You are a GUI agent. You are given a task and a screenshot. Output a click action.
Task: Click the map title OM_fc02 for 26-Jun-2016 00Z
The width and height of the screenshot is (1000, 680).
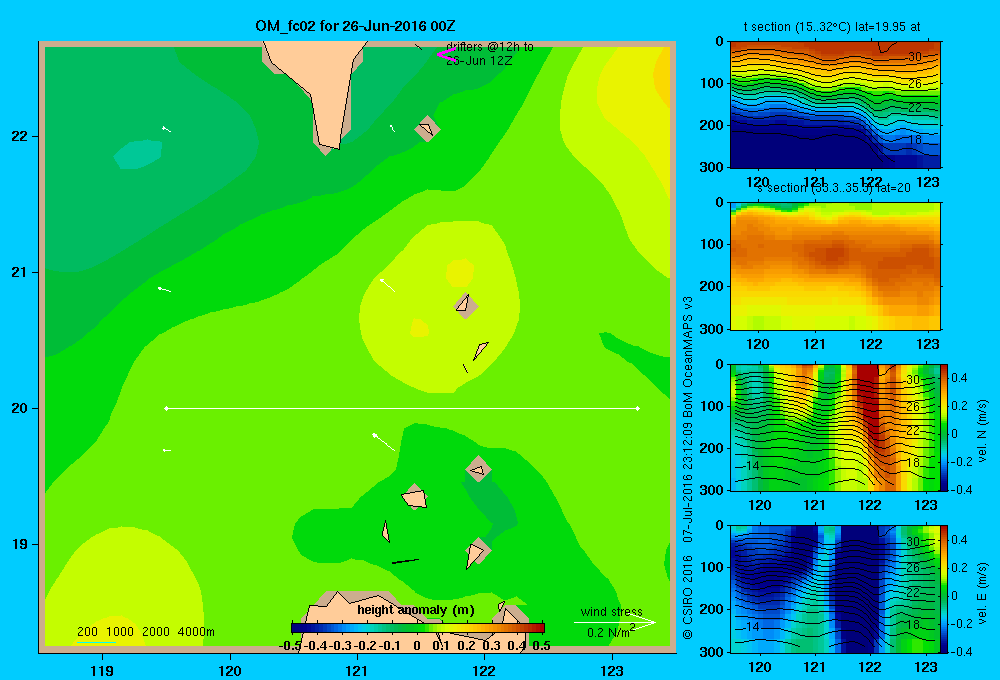tap(355, 26)
